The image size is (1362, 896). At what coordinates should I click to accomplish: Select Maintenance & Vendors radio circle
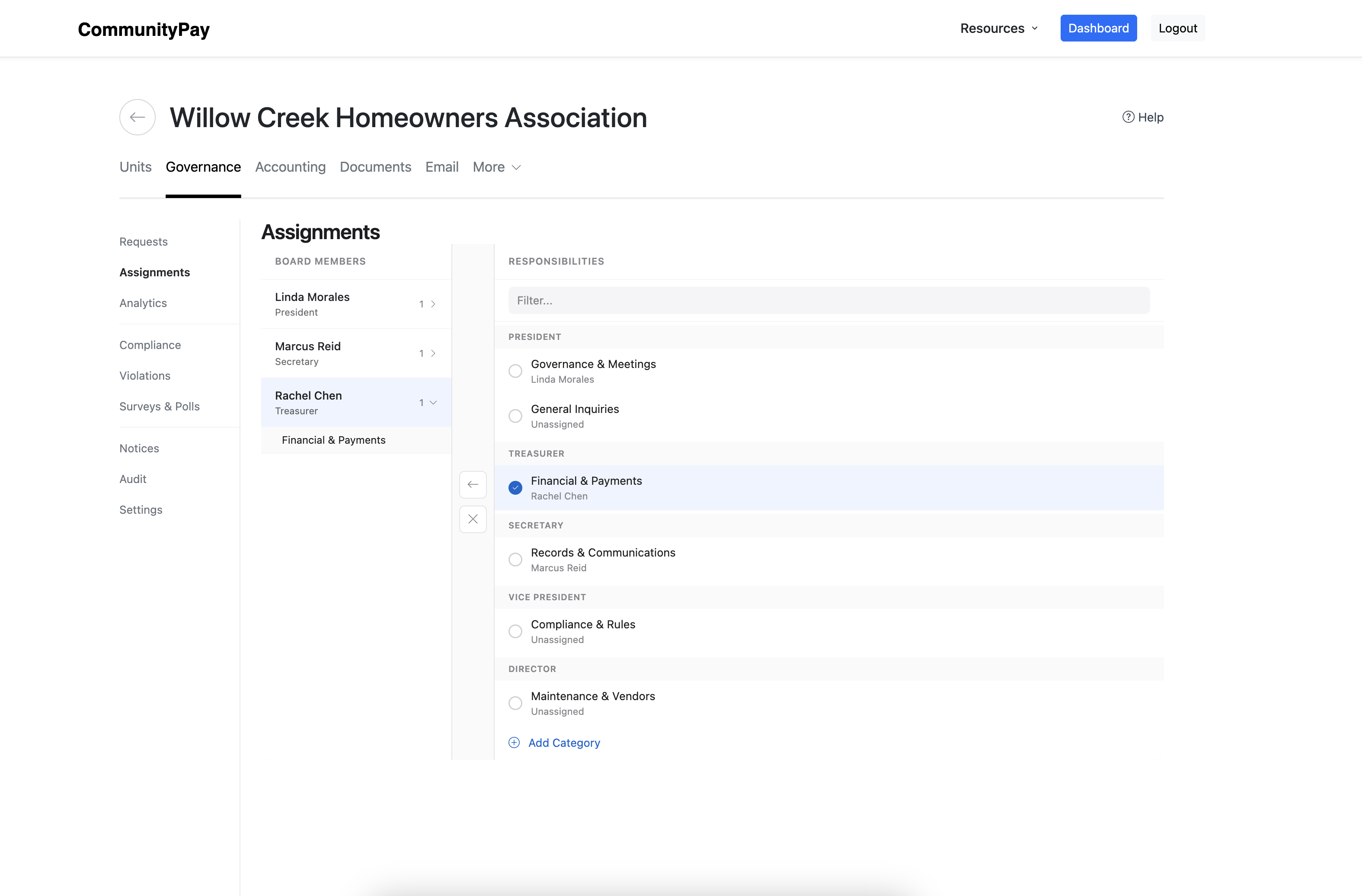coord(515,703)
